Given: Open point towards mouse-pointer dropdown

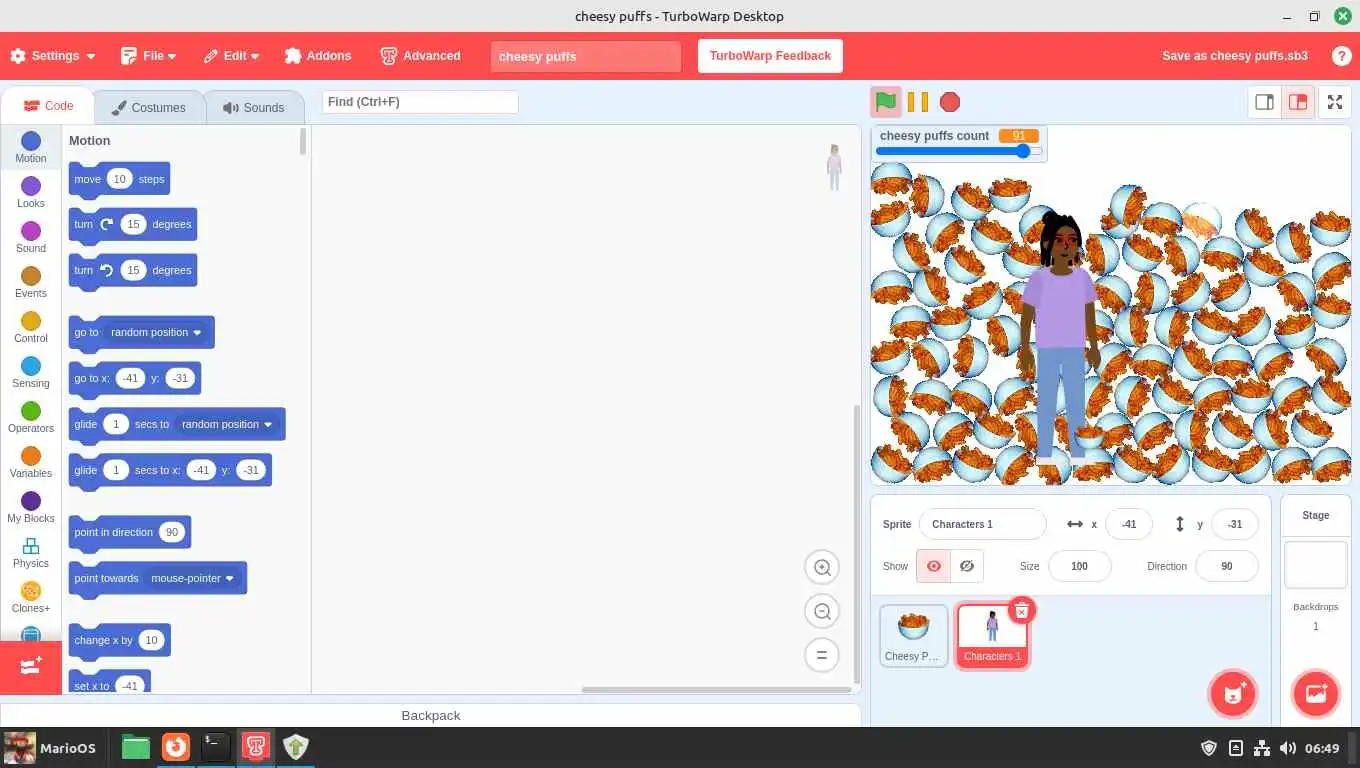Looking at the screenshot, I should [x=192, y=578].
